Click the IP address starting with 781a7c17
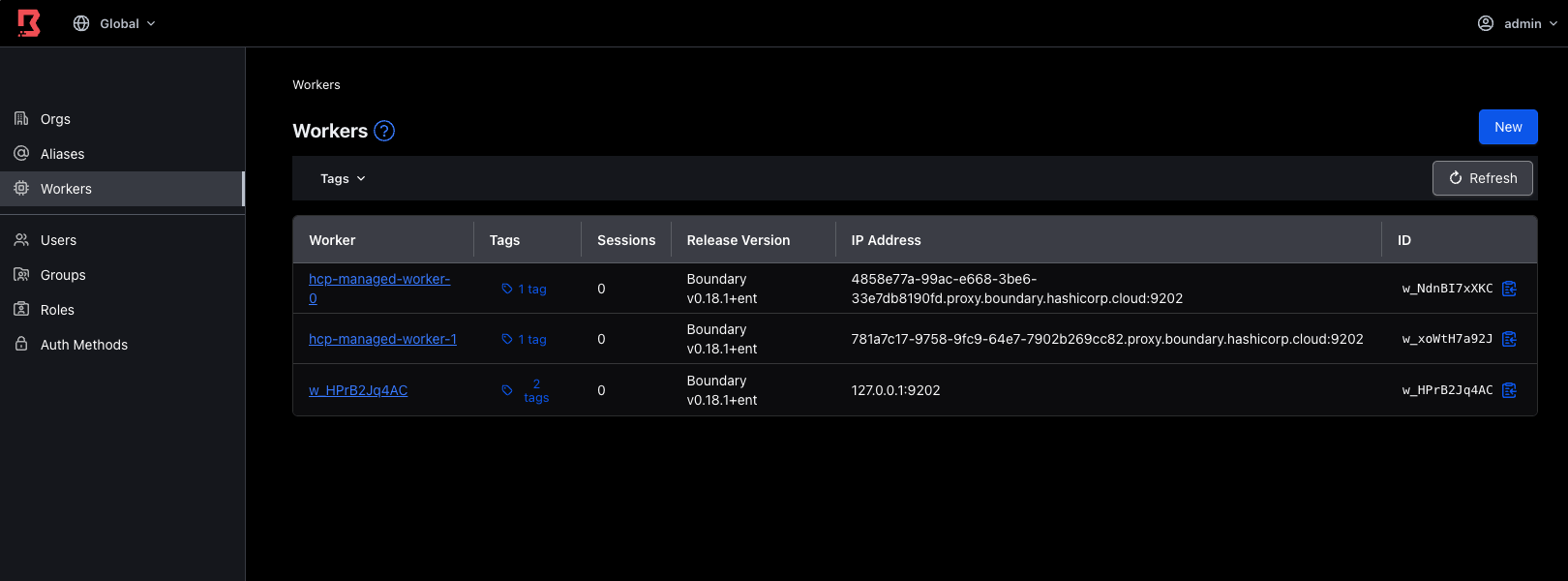1568x581 pixels. coord(1107,339)
